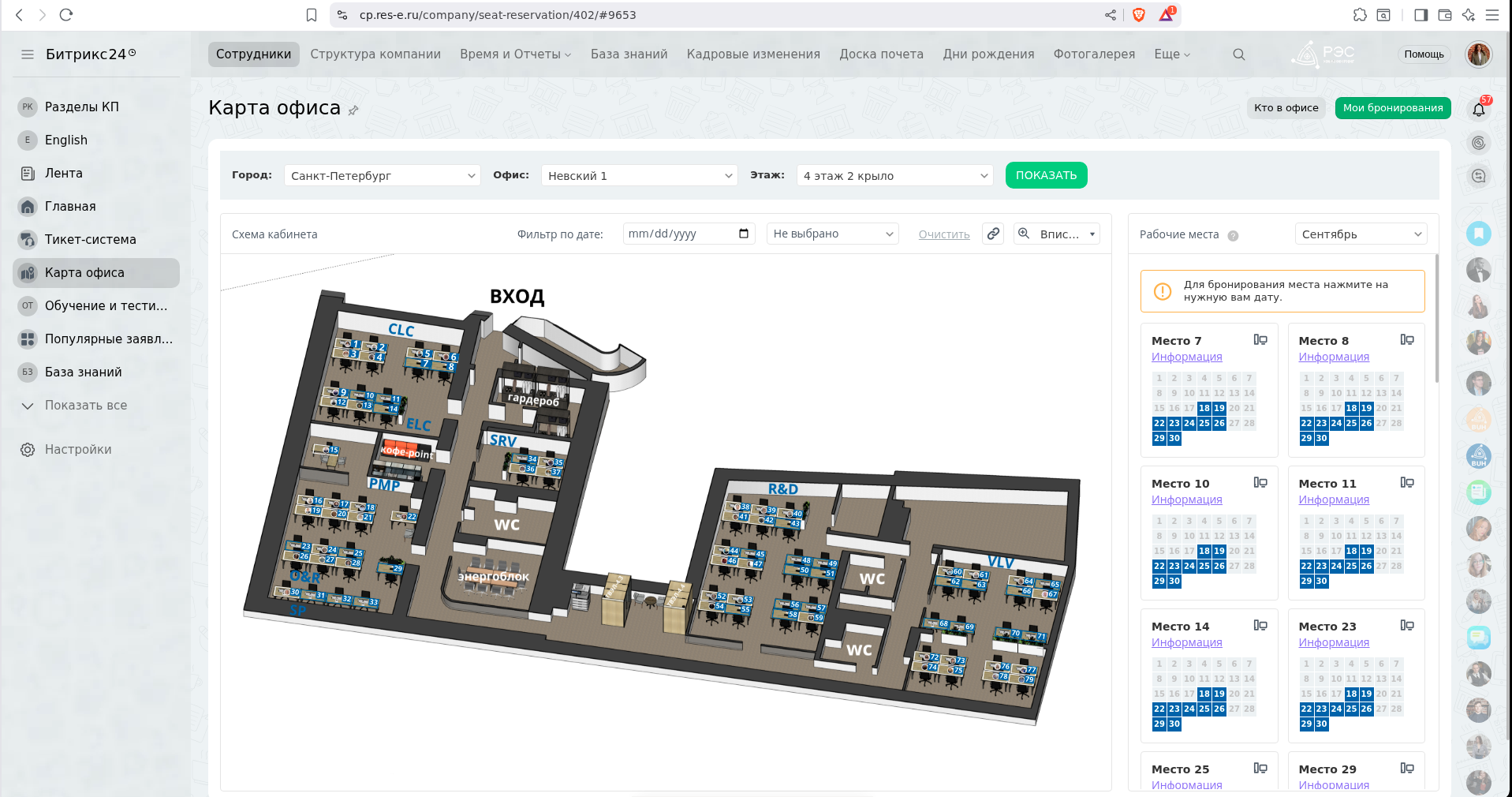The width and height of the screenshot is (1512, 797).
Task: Click Информация link under Место 11
Action: click(1333, 500)
